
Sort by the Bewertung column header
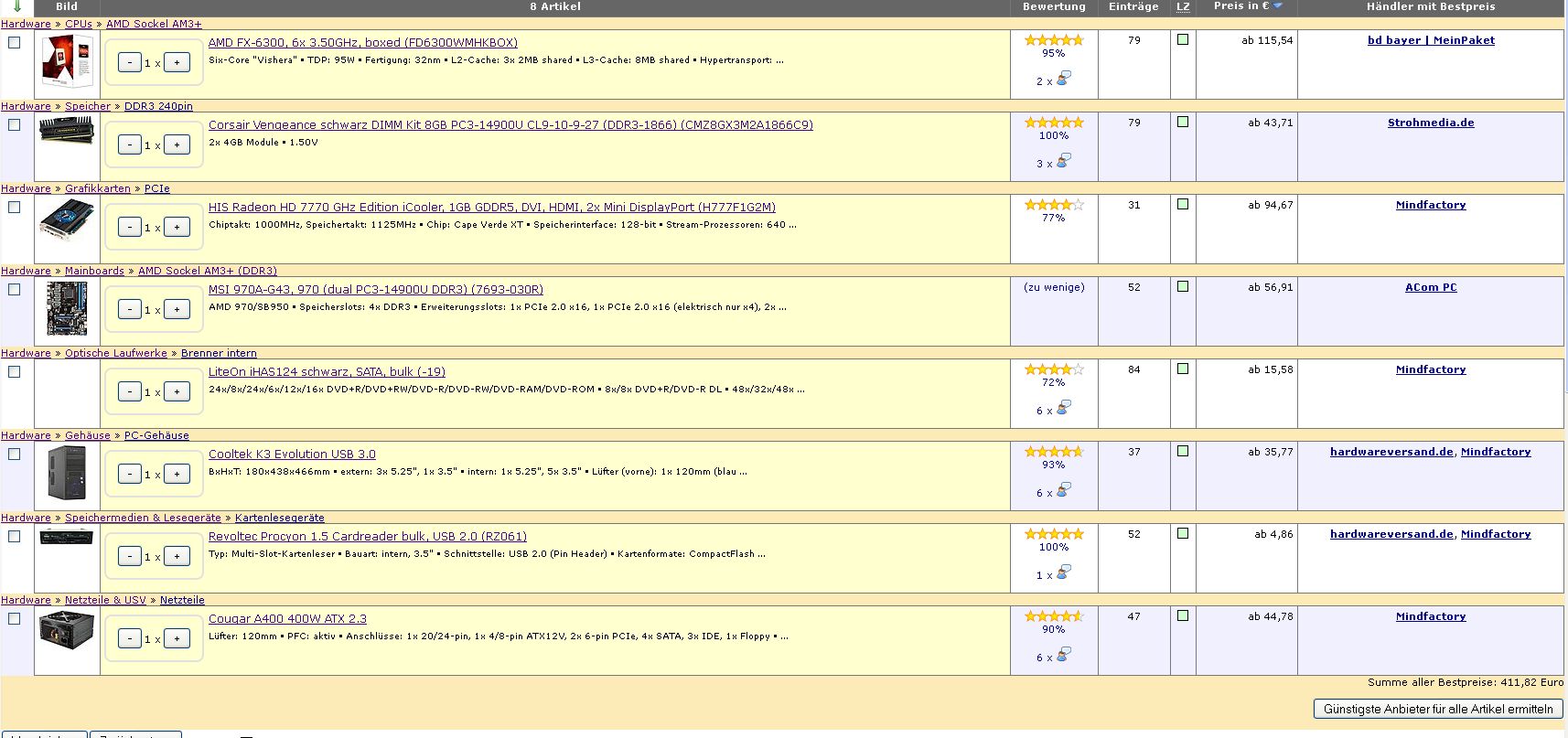click(x=1054, y=6)
